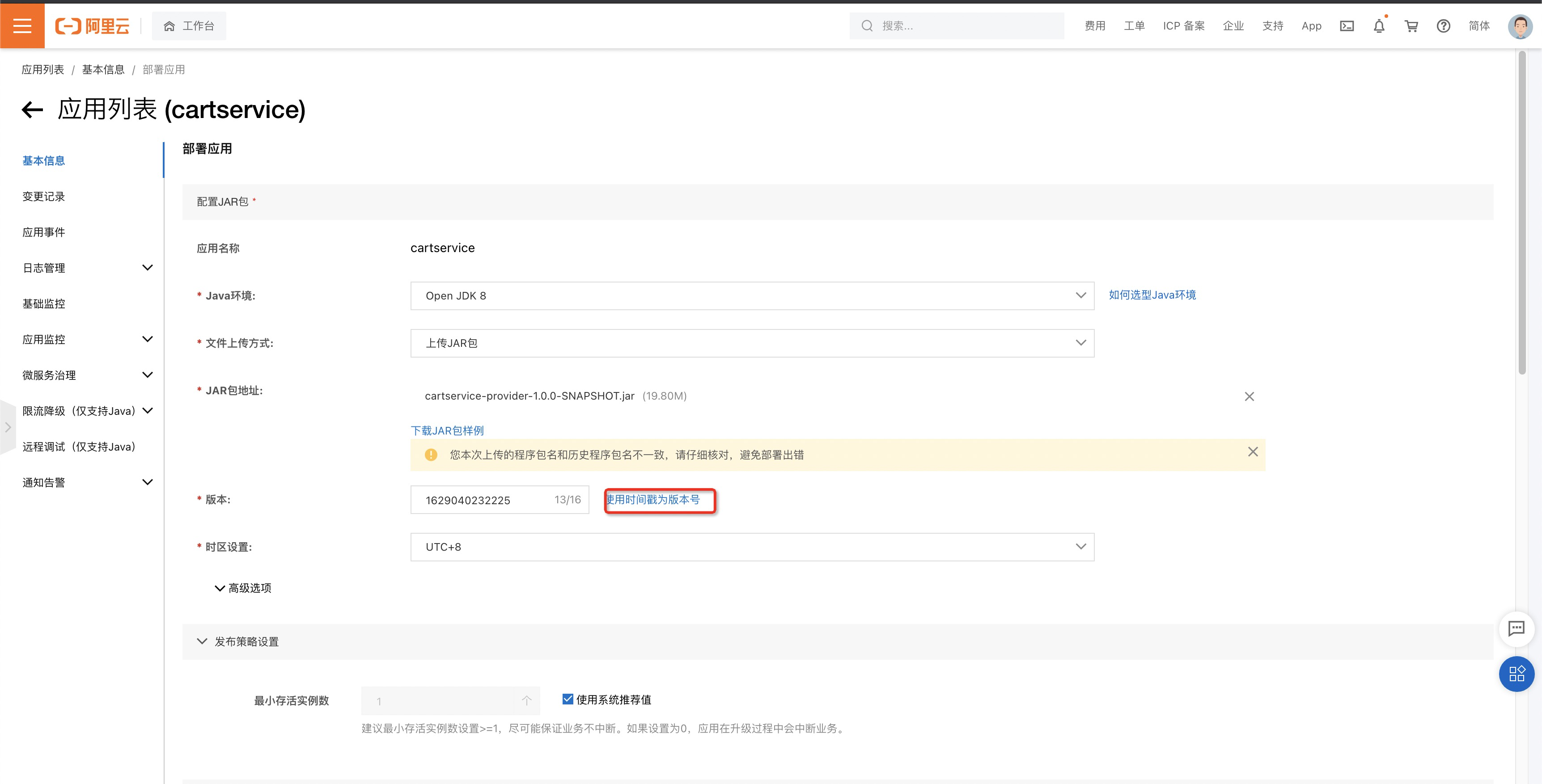Open the Java environment dropdown

[x=752, y=295]
